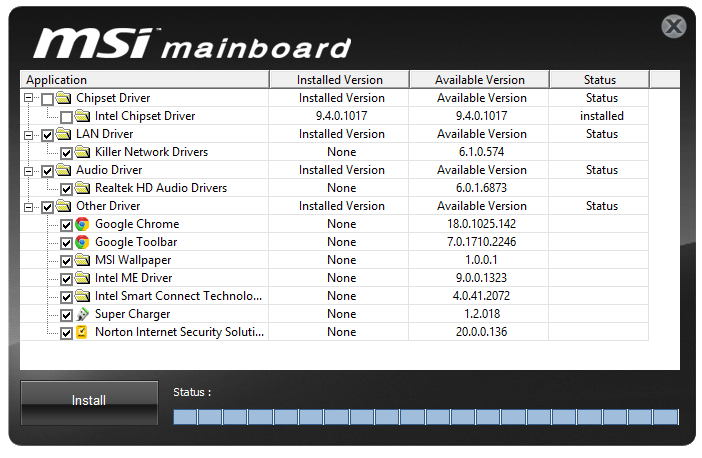Uncheck Killer Network Drivers checkbox

(66, 153)
